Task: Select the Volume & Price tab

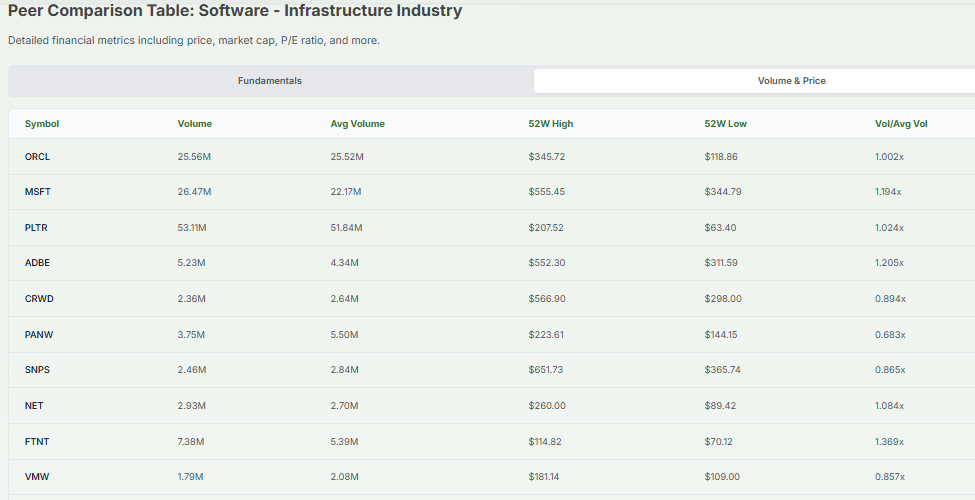Action: click(791, 81)
